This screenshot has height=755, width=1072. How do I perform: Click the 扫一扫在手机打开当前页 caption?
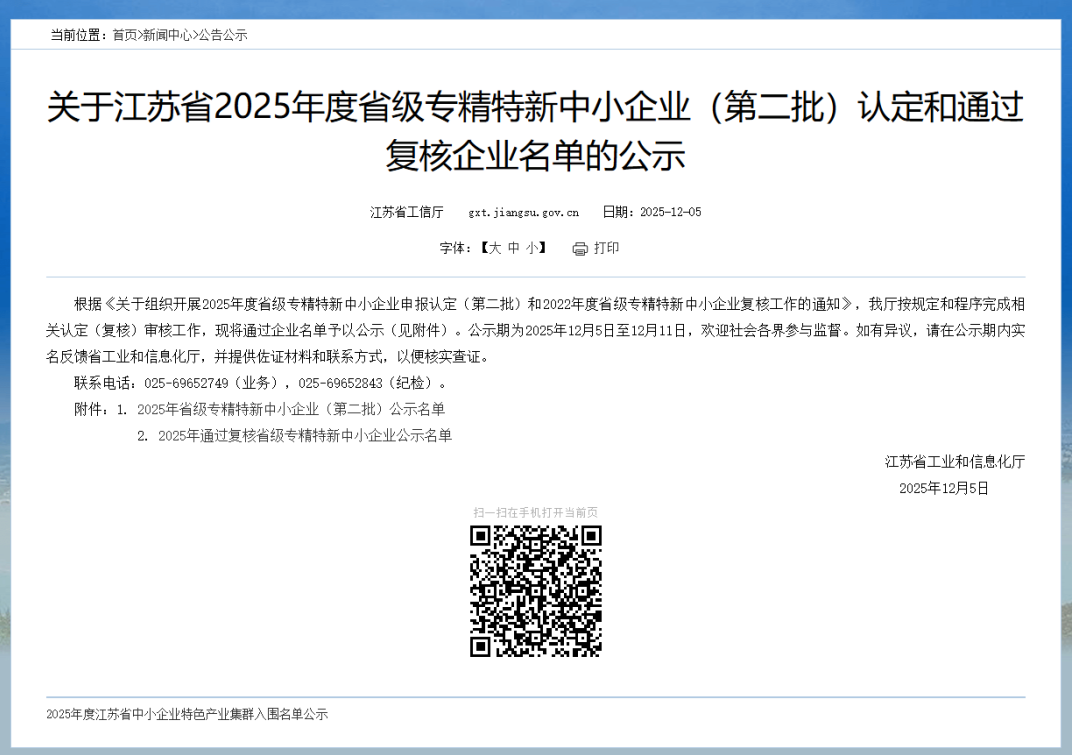click(536, 510)
